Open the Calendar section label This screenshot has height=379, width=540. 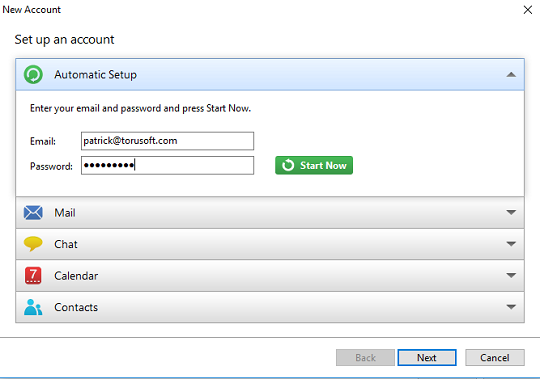76,276
